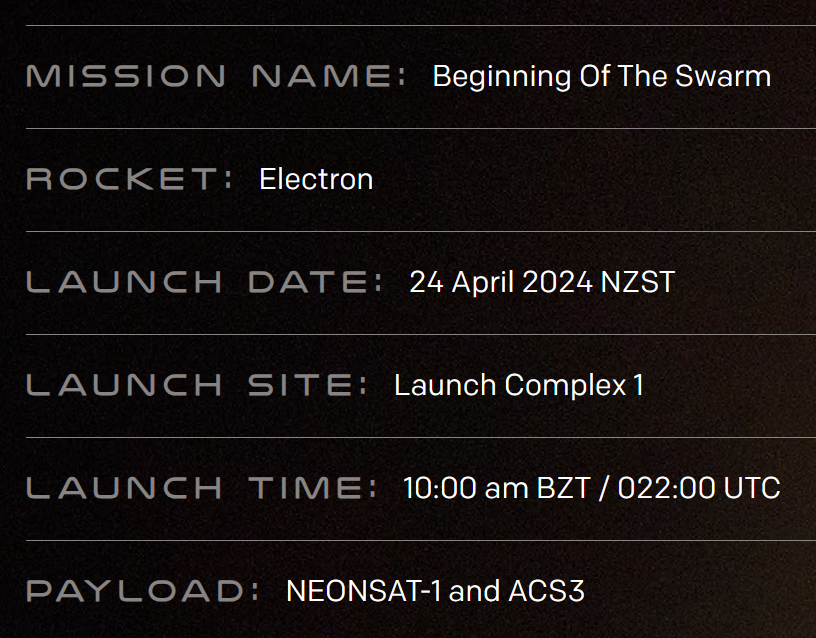Screen dimensions: 816x638
Task: Click the 'Launch Complex 1' value
Action: pos(519,386)
